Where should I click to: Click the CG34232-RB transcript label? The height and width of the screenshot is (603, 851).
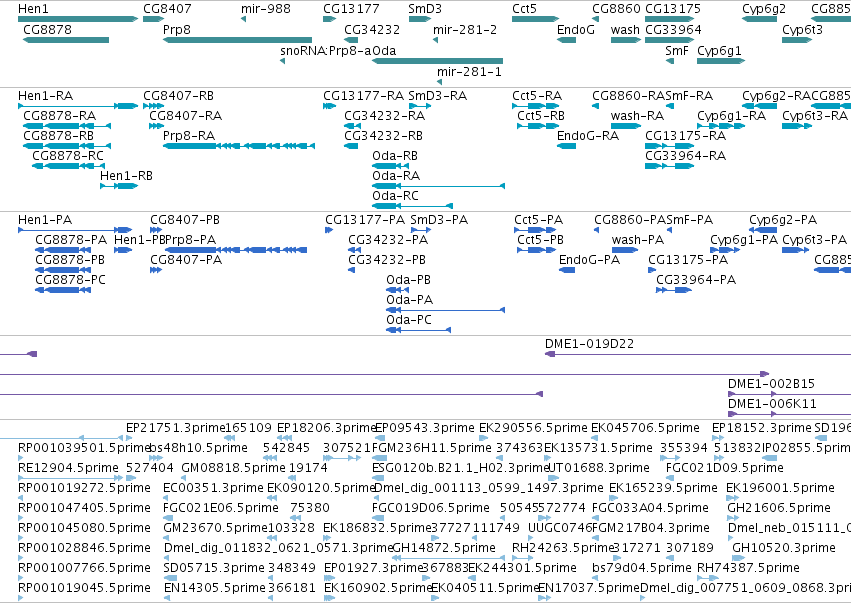pos(383,136)
